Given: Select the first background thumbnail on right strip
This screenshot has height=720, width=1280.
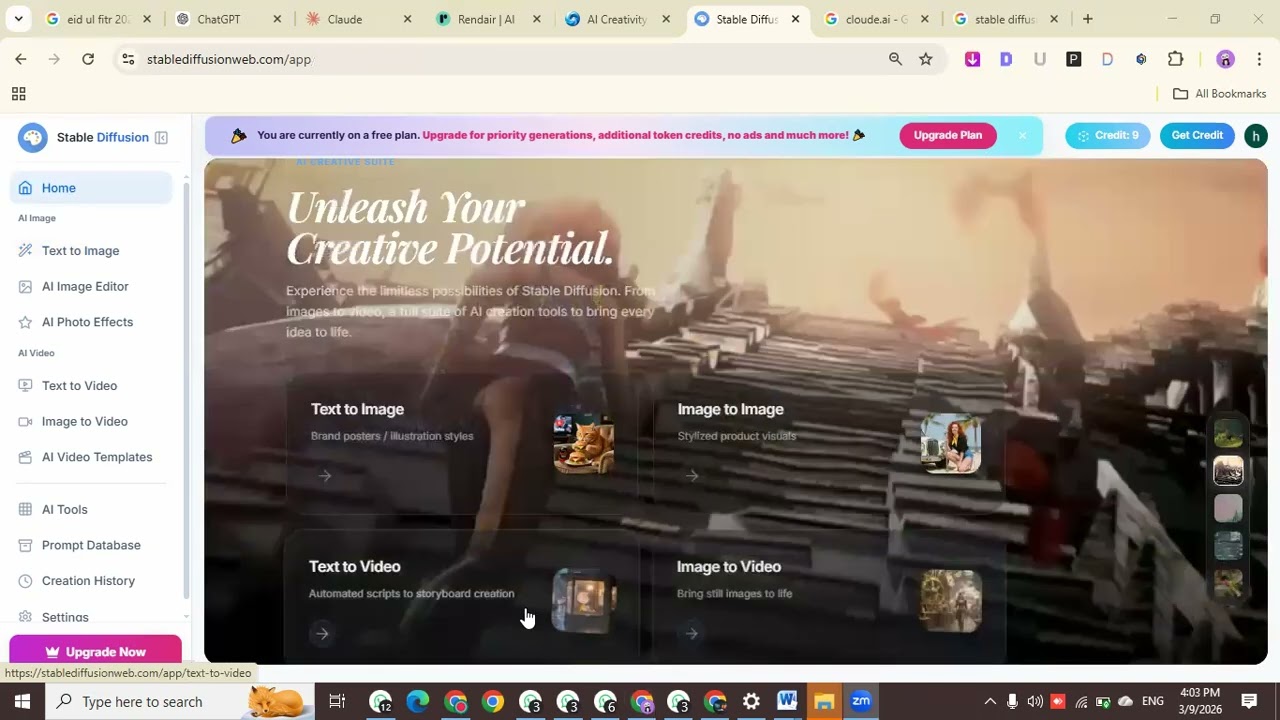Looking at the screenshot, I should pos(1228,434).
